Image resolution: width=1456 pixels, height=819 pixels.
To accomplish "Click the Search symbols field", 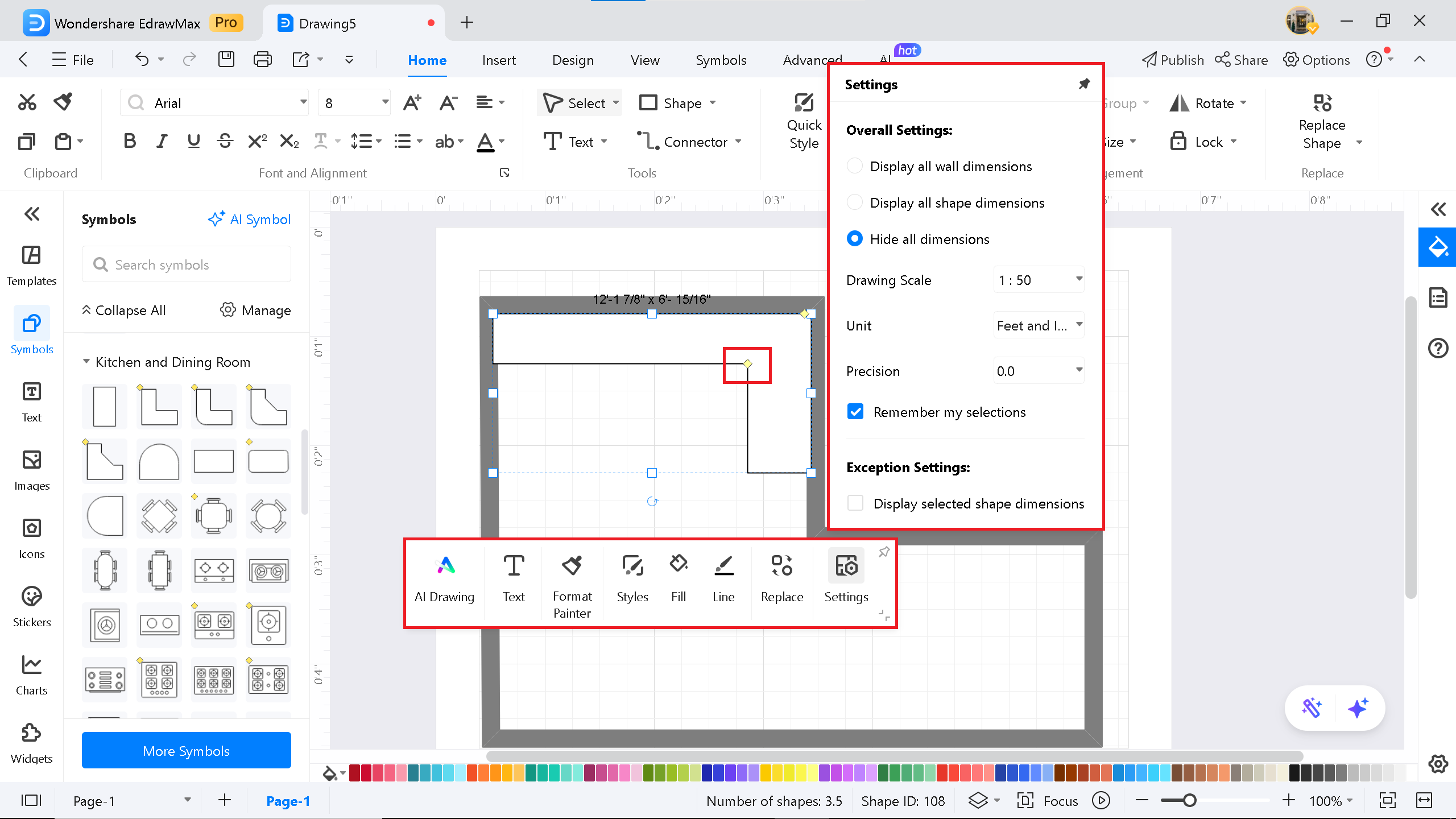I will (x=187, y=264).
